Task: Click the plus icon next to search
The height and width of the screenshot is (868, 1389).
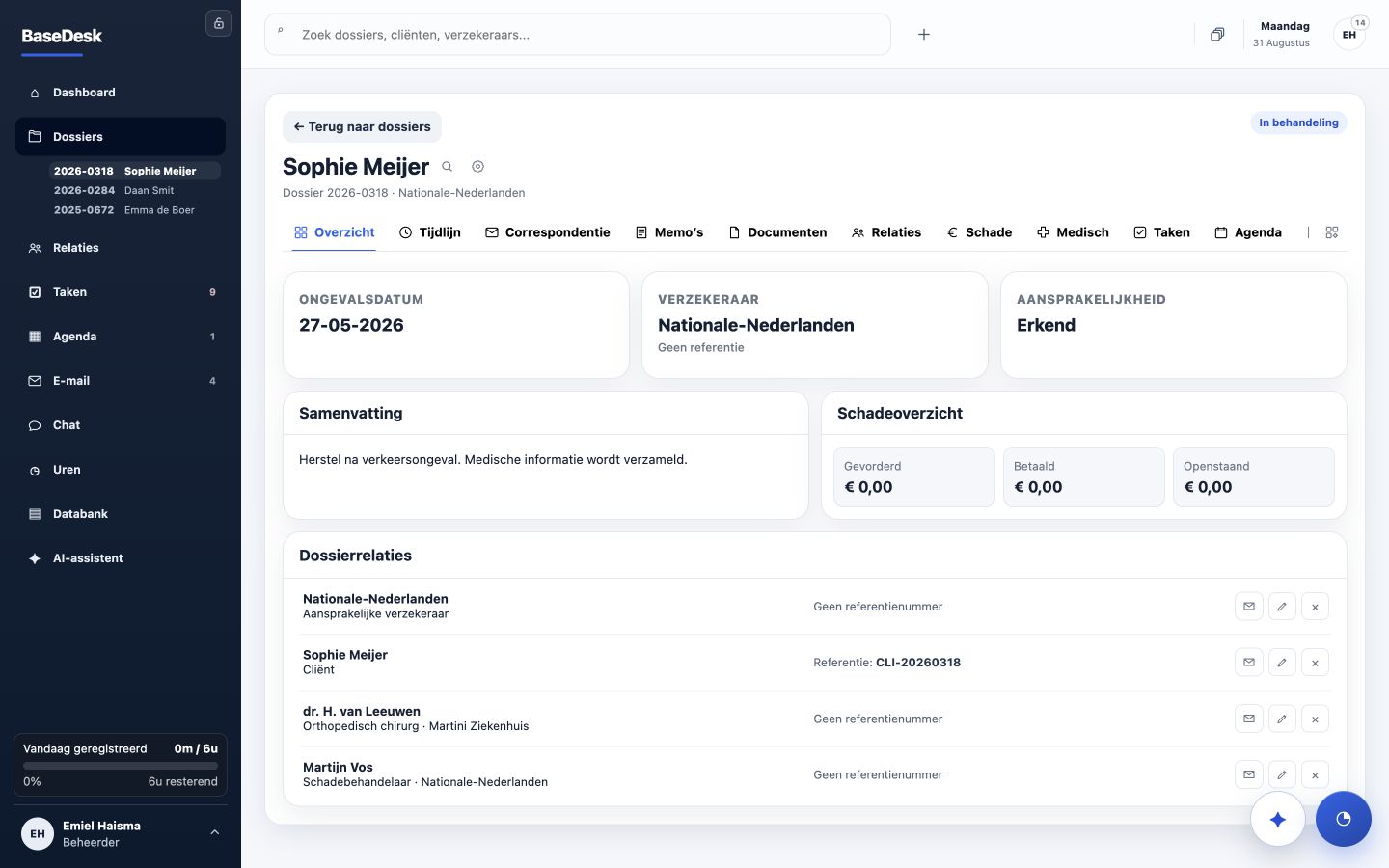Action: click(923, 35)
